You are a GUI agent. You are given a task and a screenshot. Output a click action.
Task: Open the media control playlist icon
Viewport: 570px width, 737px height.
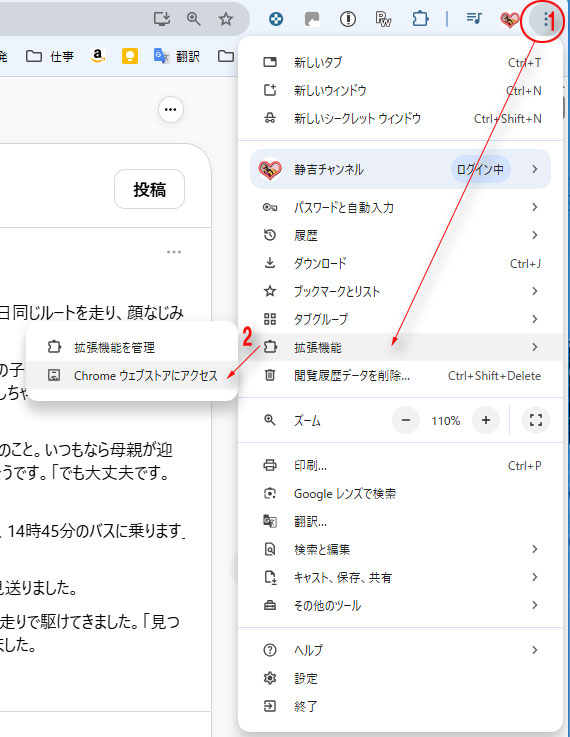click(474, 19)
